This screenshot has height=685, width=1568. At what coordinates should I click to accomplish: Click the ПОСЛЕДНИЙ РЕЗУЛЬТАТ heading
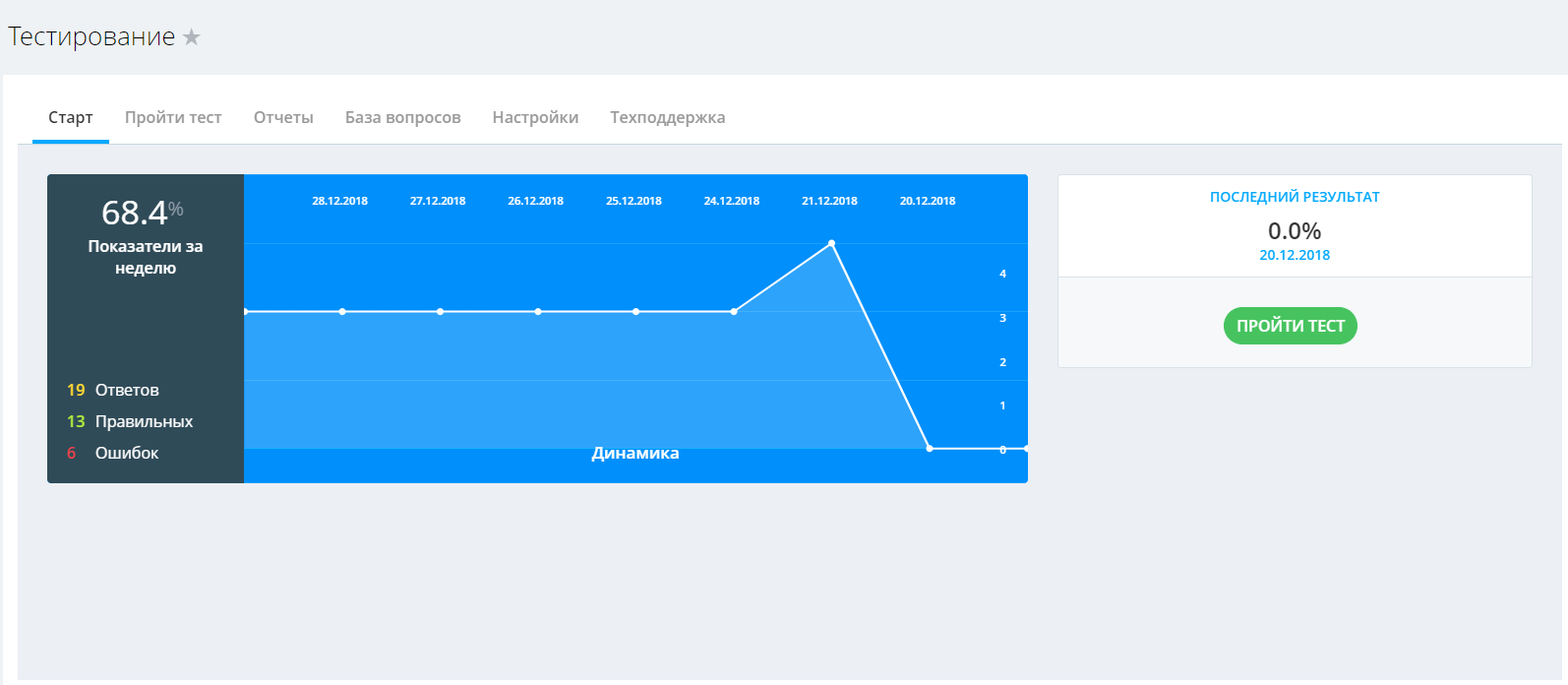point(1295,197)
